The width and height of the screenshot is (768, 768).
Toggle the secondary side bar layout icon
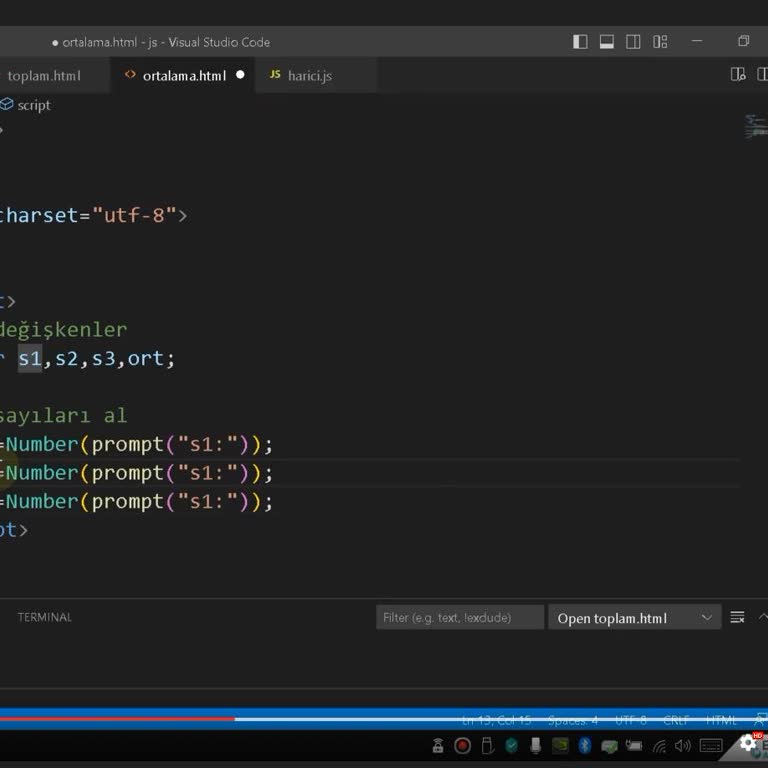tap(633, 42)
